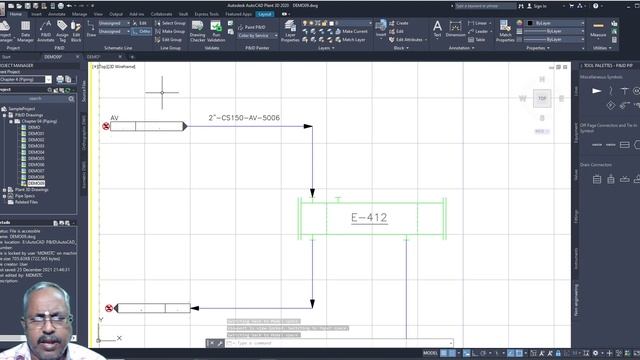Open the Output ribbon tab
The height and width of the screenshot is (360, 640).
116,14
